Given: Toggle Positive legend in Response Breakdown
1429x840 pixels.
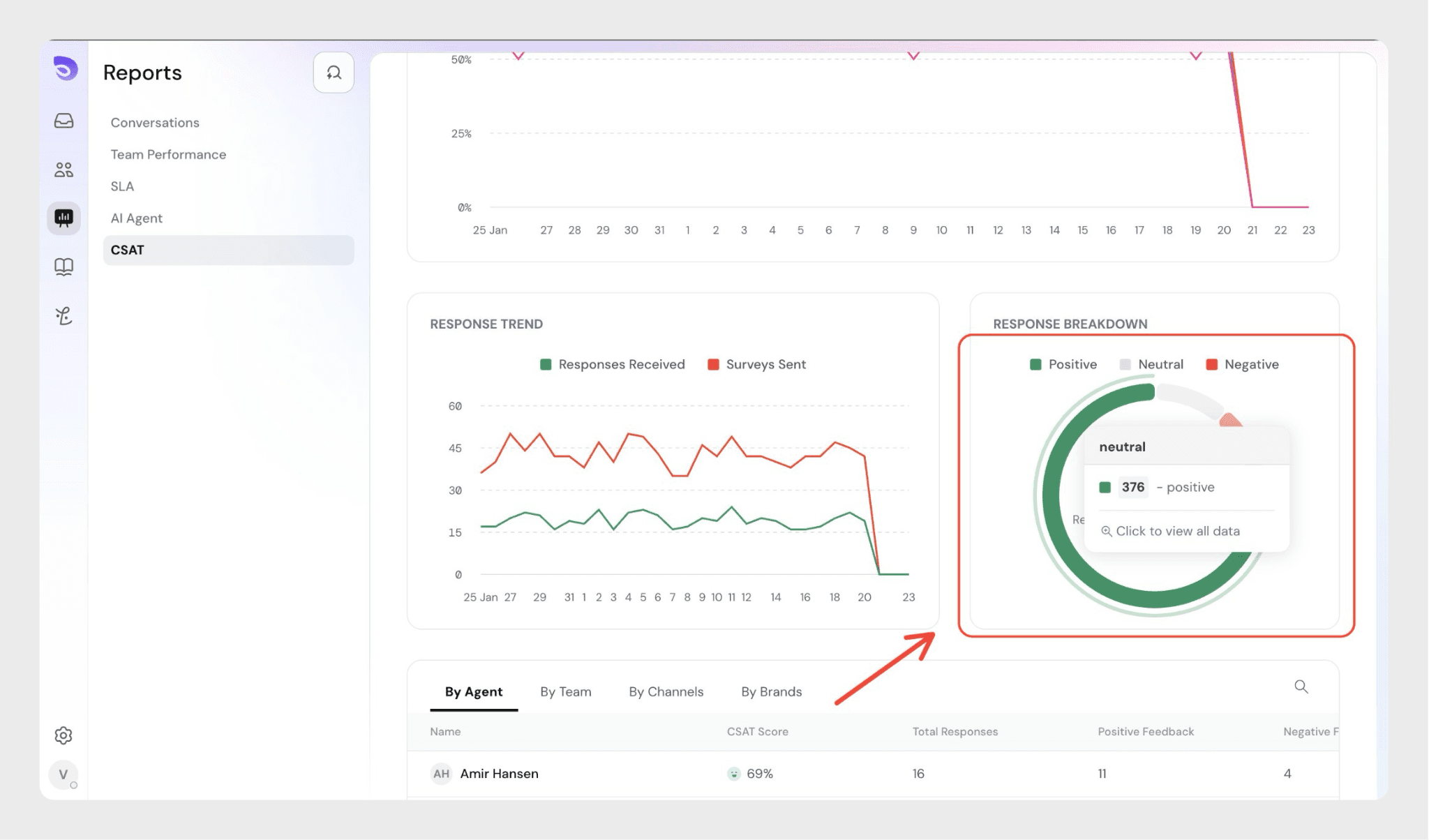Looking at the screenshot, I should click(1063, 364).
